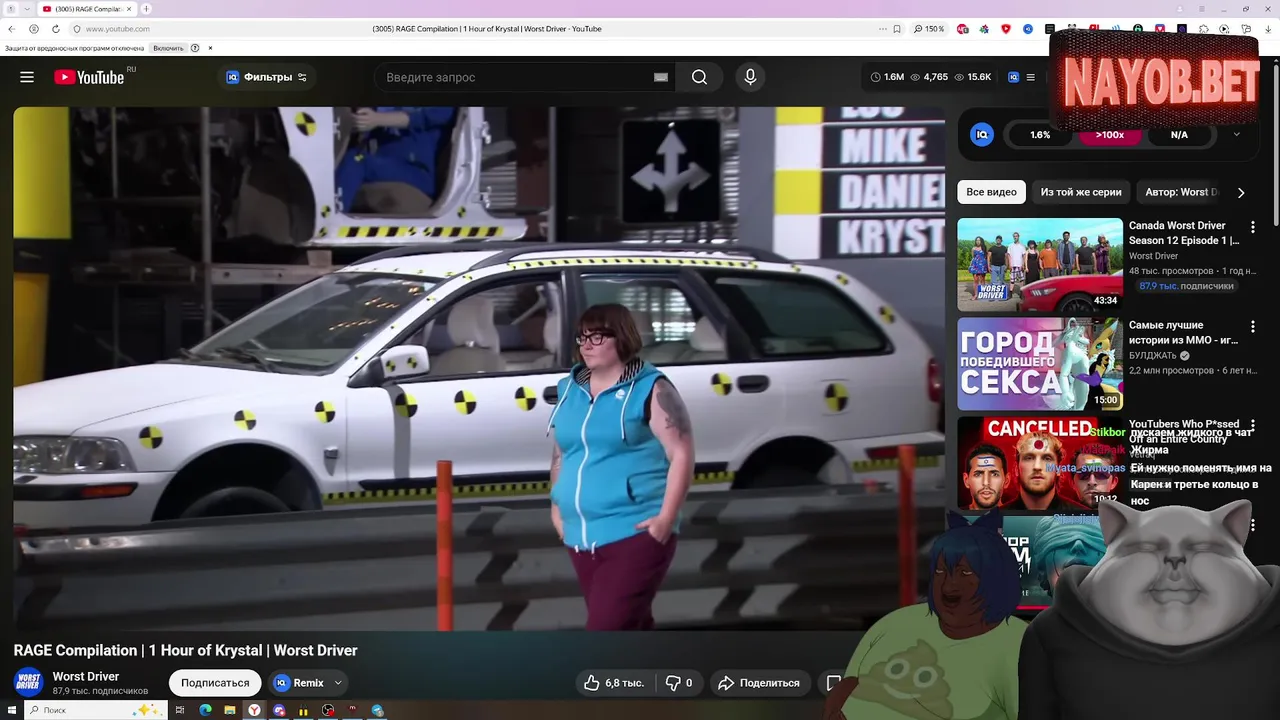Image resolution: width=1280 pixels, height=720 pixels.
Task: Open the on-screen keyboard icon in search
Action: point(661,77)
